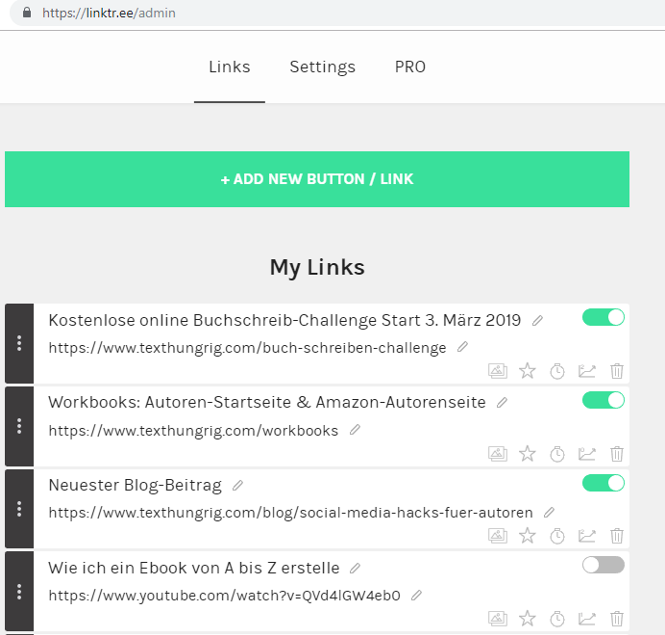Disable the Workbooks link toggle

click(603, 400)
